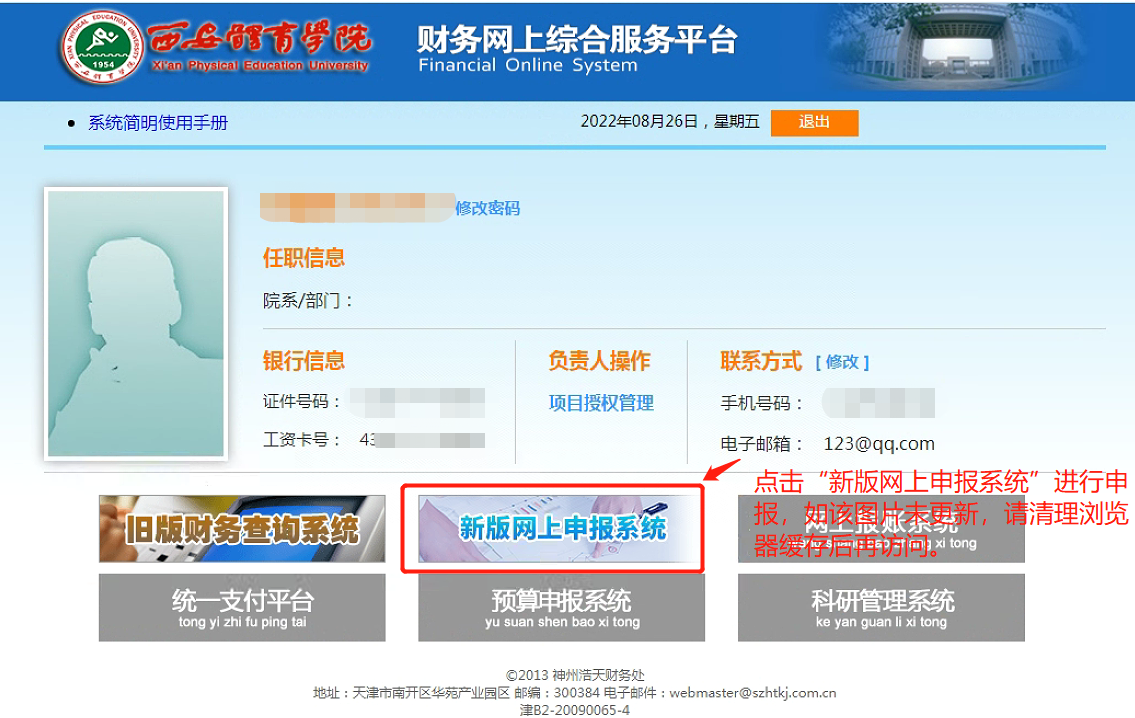Open the 项目授权管理 link
The image size is (1135, 718).
[x=601, y=403]
